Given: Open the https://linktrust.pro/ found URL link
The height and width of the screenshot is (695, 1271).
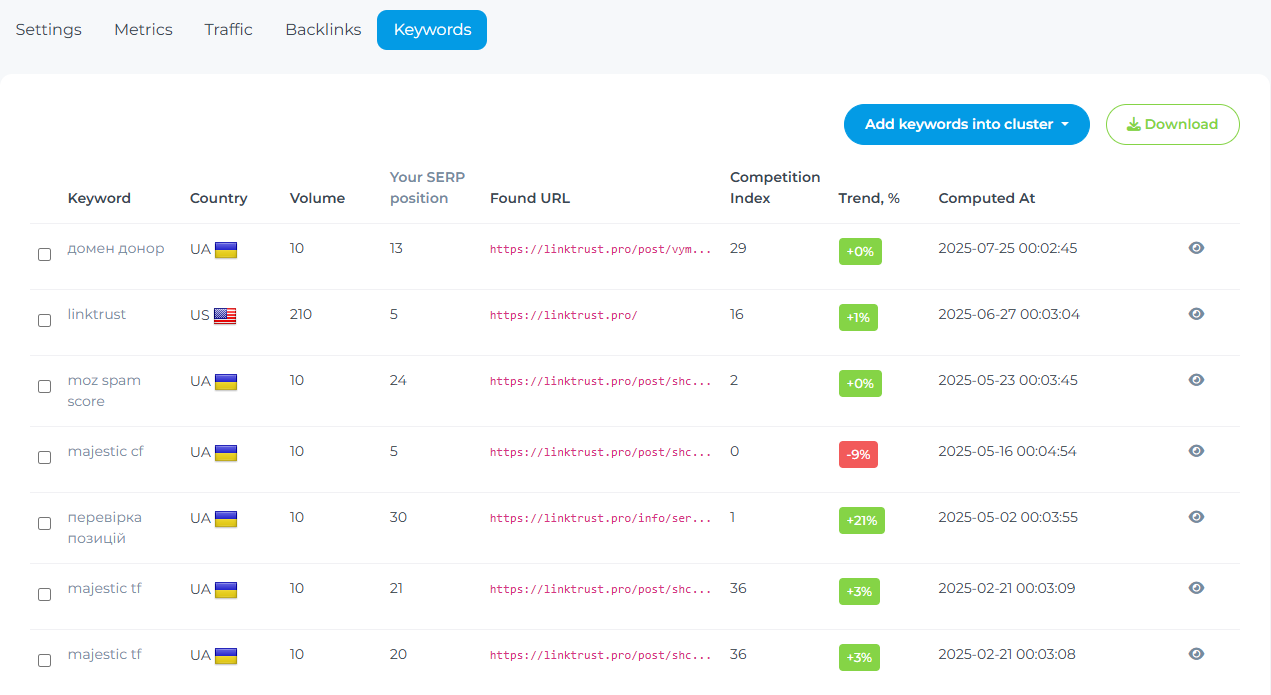Looking at the screenshot, I should (x=563, y=316).
